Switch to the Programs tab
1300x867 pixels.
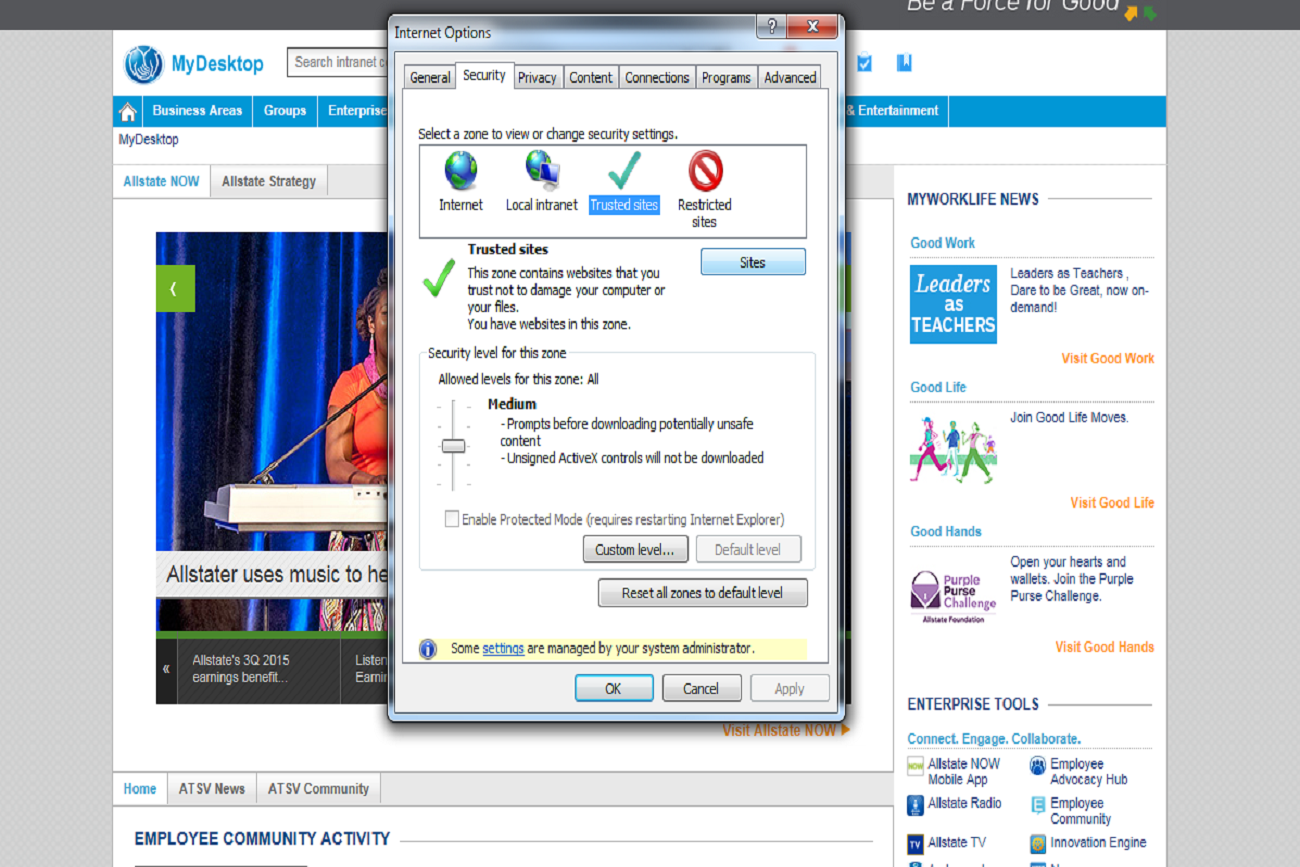726,78
